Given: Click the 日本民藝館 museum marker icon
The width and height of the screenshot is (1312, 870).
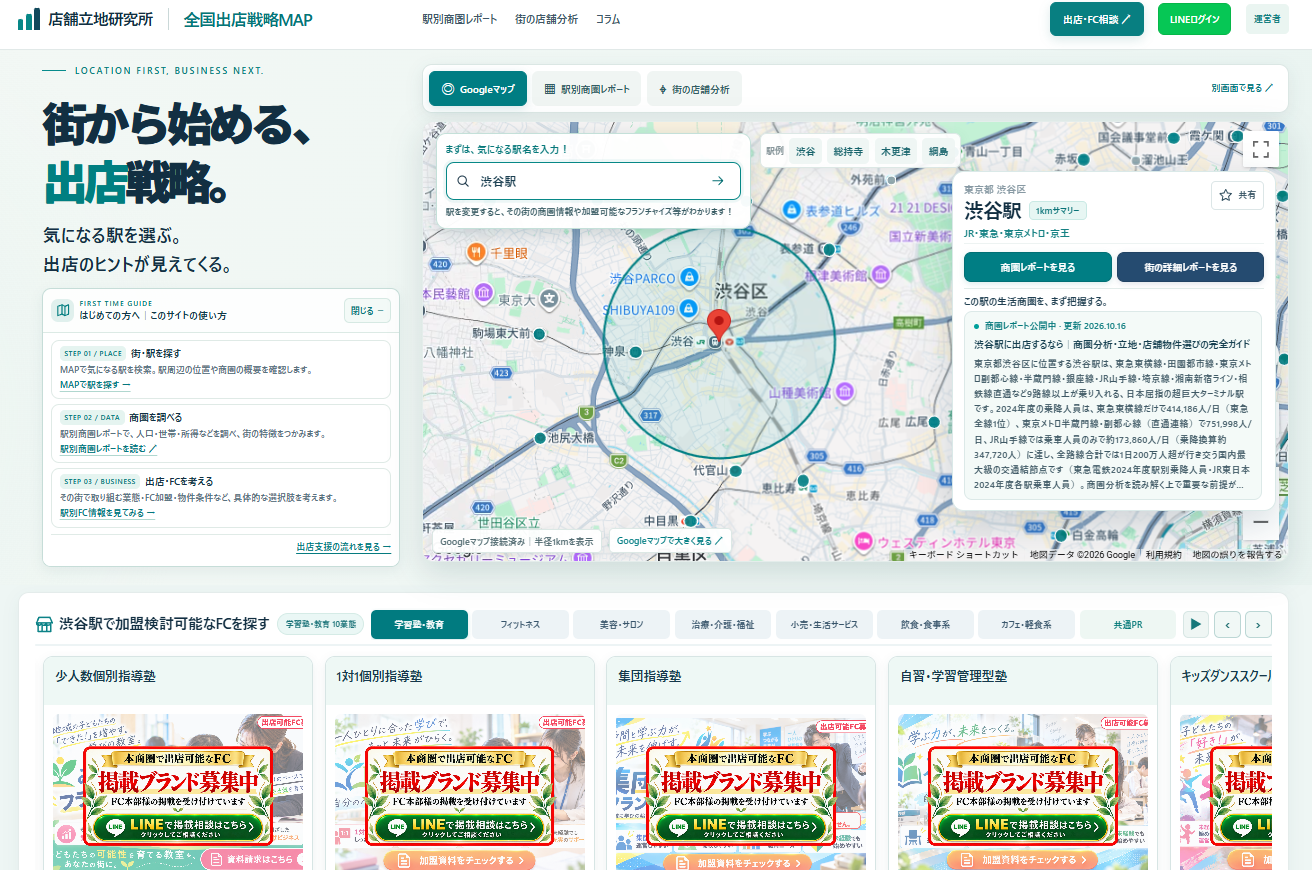Looking at the screenshot, I should [484, 293].
